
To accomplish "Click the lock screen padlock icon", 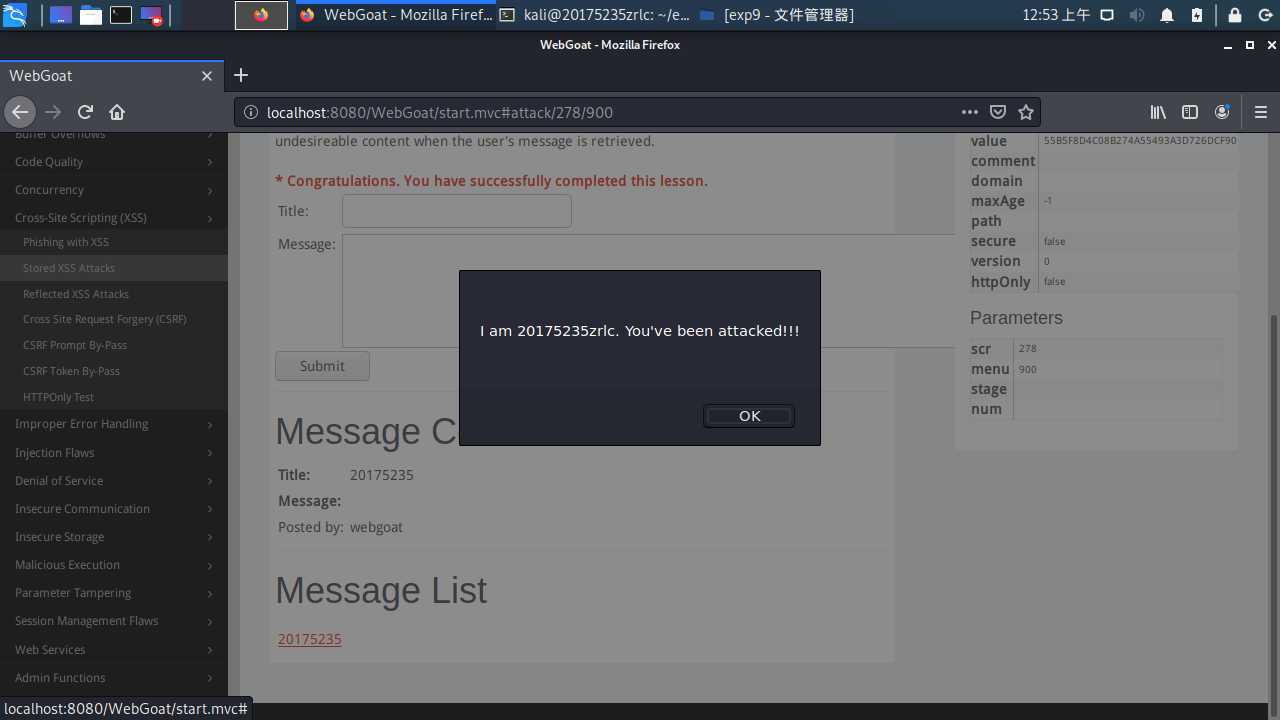I will 1235,15.
